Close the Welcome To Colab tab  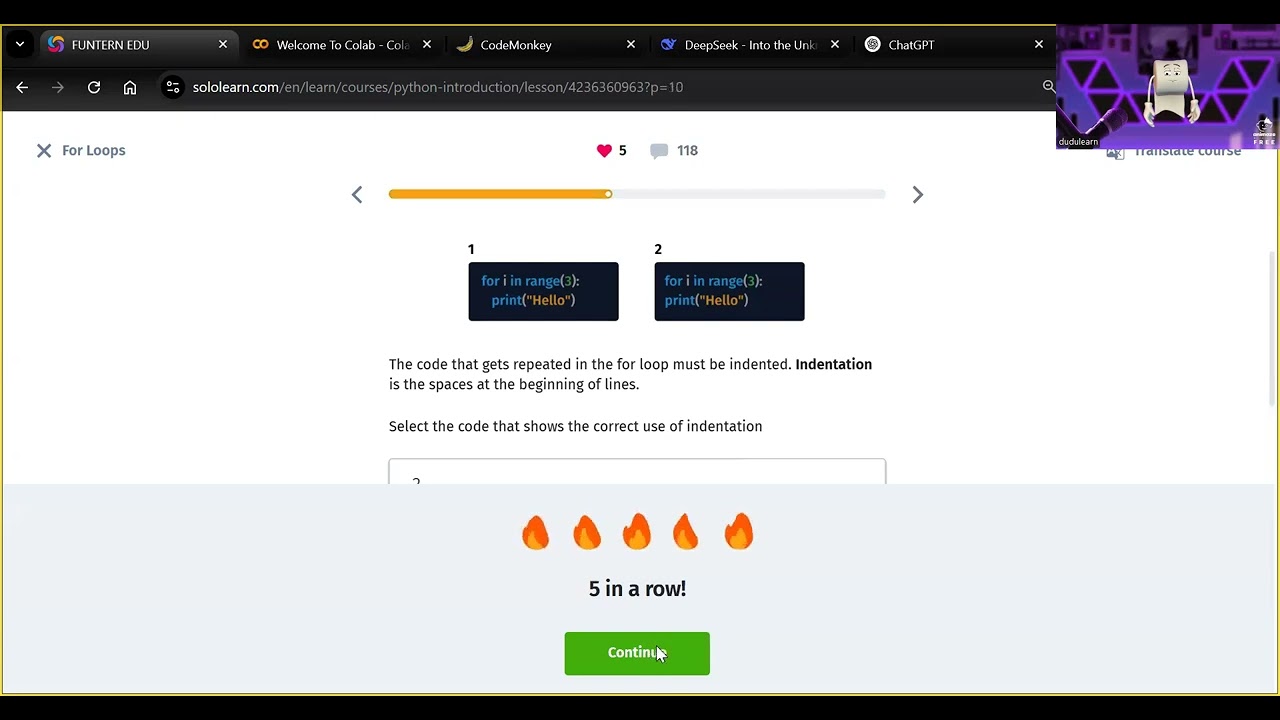427,45
